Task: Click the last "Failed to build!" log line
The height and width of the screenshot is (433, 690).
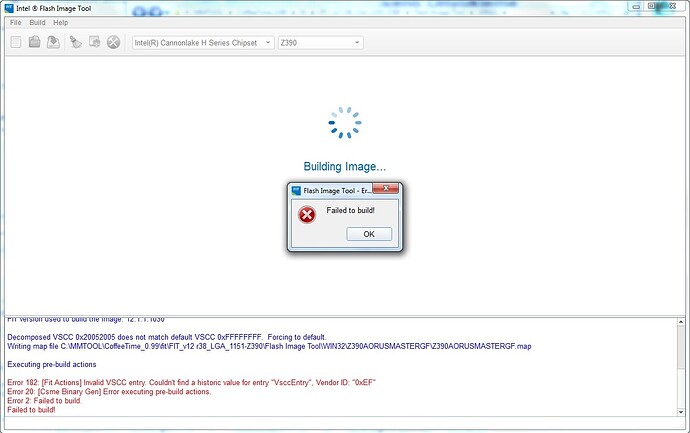Action: (31, 410)
